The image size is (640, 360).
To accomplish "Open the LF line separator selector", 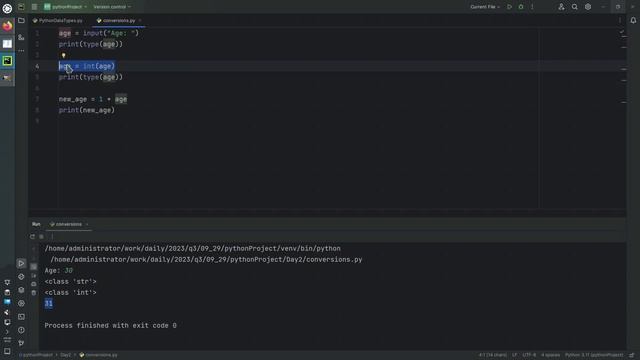I will 514,355.
